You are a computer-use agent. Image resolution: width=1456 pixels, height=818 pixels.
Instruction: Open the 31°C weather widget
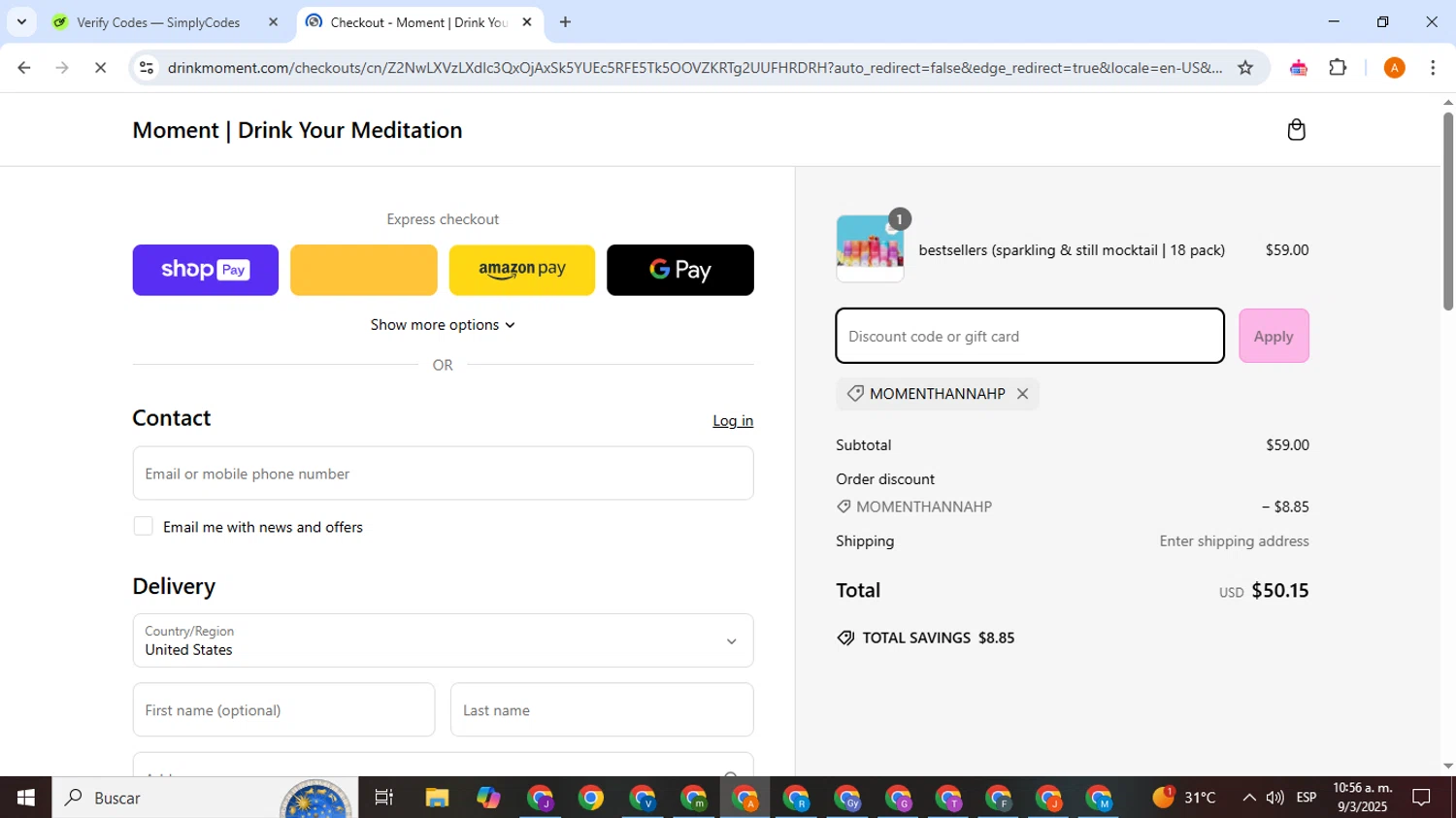tap(1184, 798)
